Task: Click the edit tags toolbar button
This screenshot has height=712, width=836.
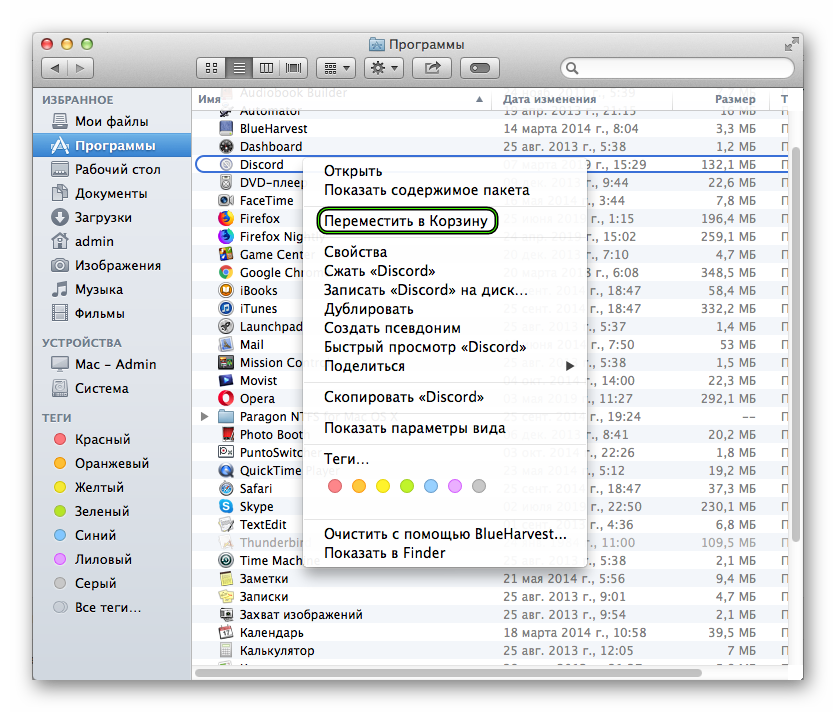Action: pyautogui.click(x=480, y=68)
